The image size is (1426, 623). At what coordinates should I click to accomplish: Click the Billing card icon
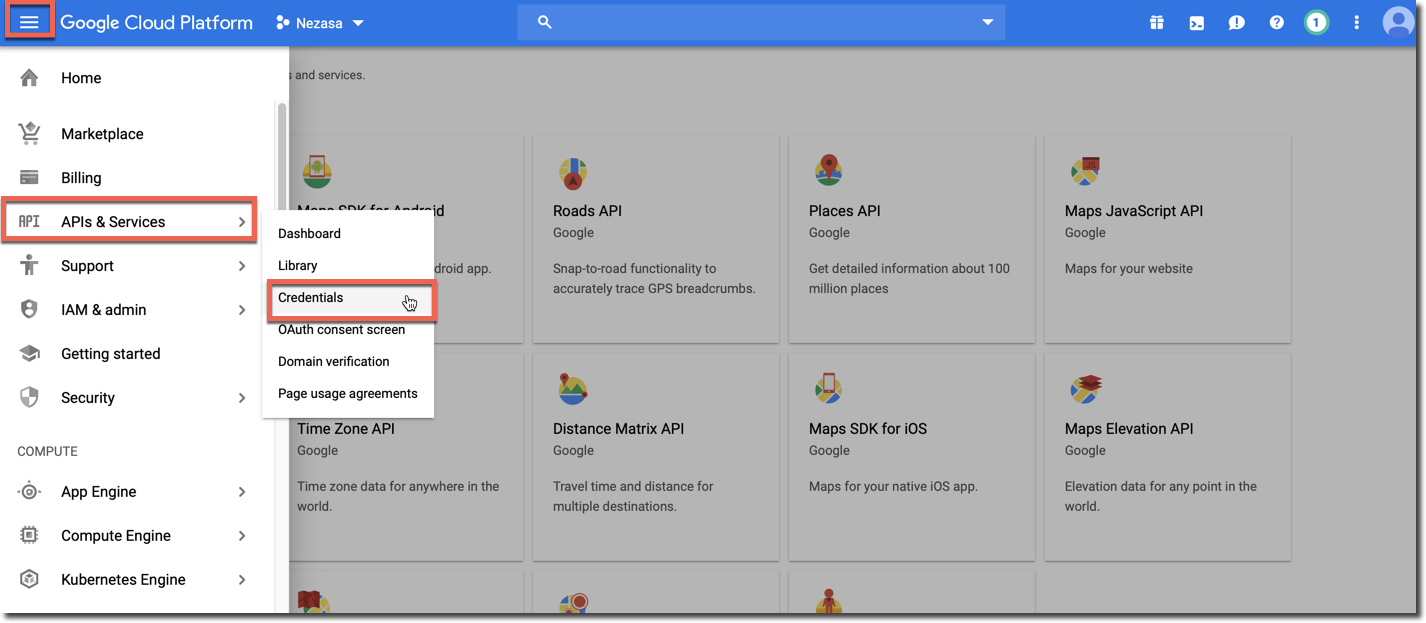29,178
